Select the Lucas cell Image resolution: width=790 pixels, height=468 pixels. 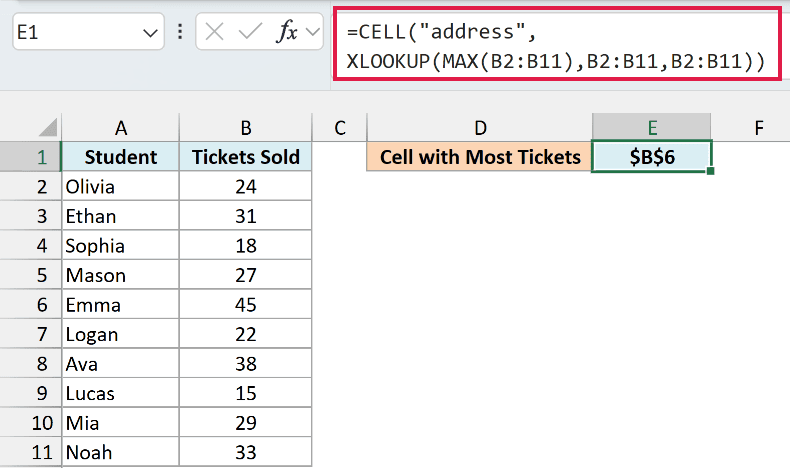120,393
